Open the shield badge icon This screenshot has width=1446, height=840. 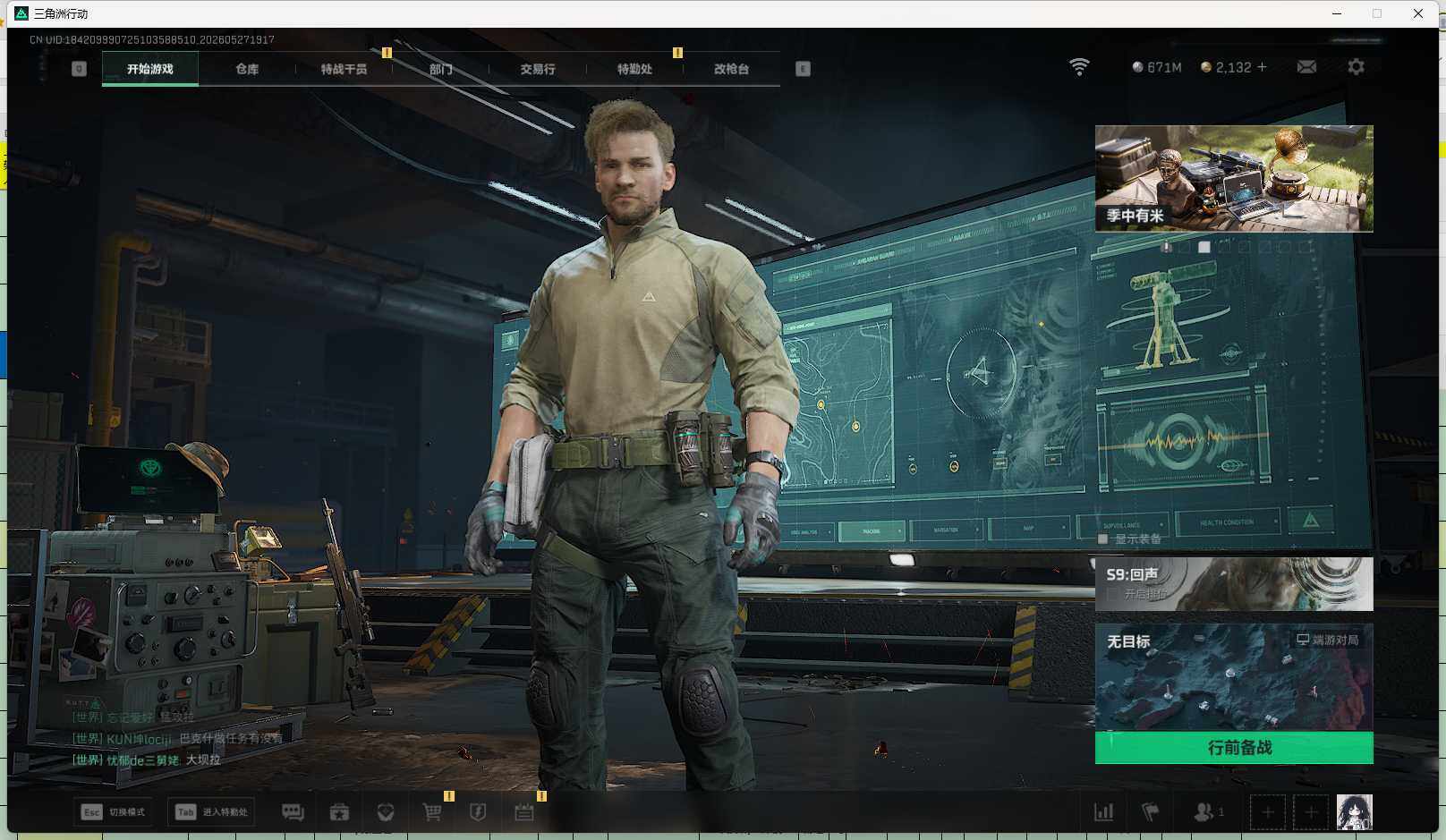pyautogui.click(x=478, y=811)
